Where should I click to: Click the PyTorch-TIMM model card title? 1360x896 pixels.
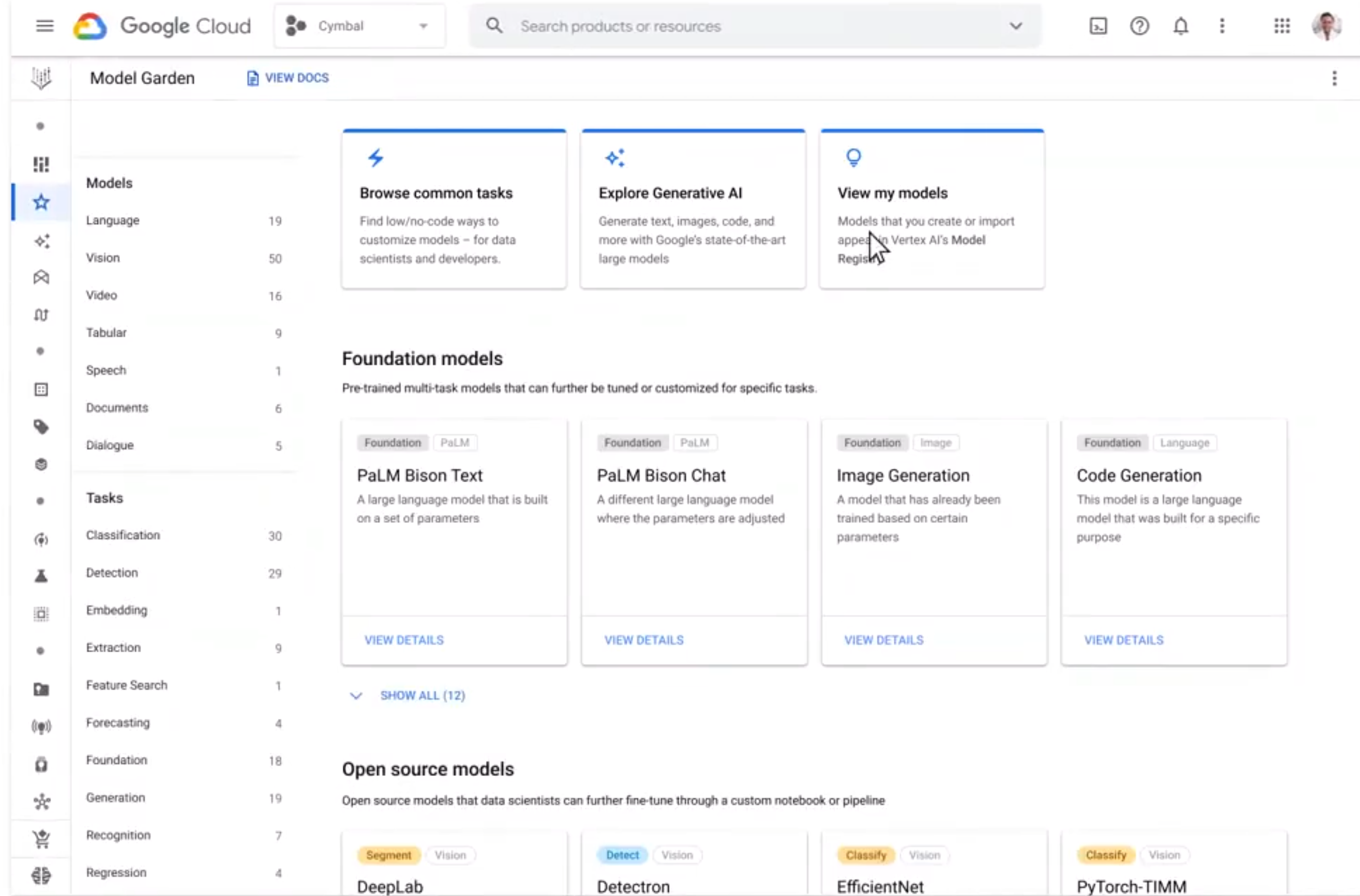[1131, 886]
